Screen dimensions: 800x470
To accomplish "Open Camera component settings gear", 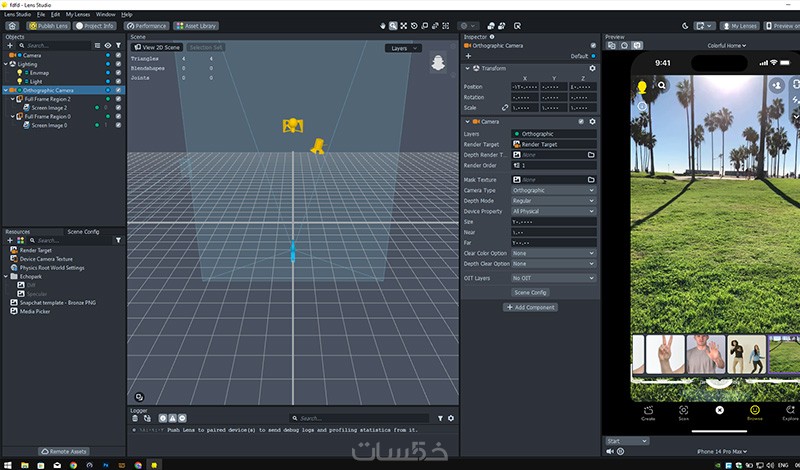I will [592, 122].
